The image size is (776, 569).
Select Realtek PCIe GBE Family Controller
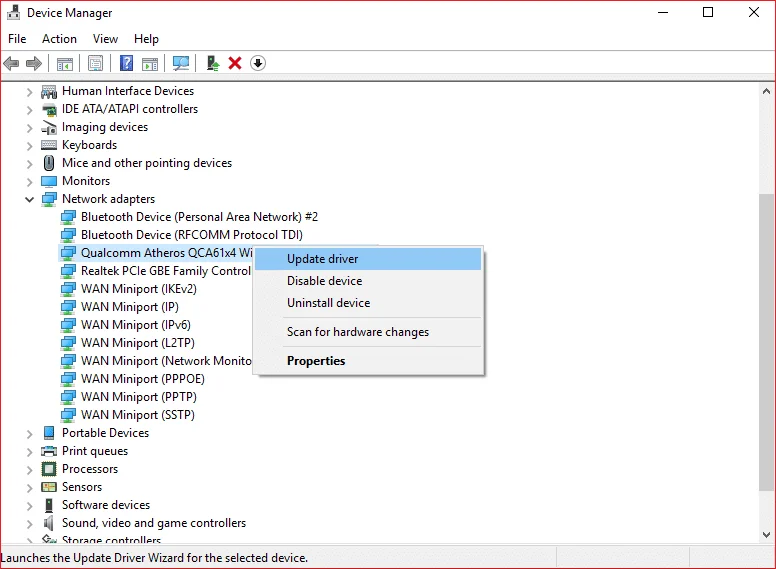point(166,271)
